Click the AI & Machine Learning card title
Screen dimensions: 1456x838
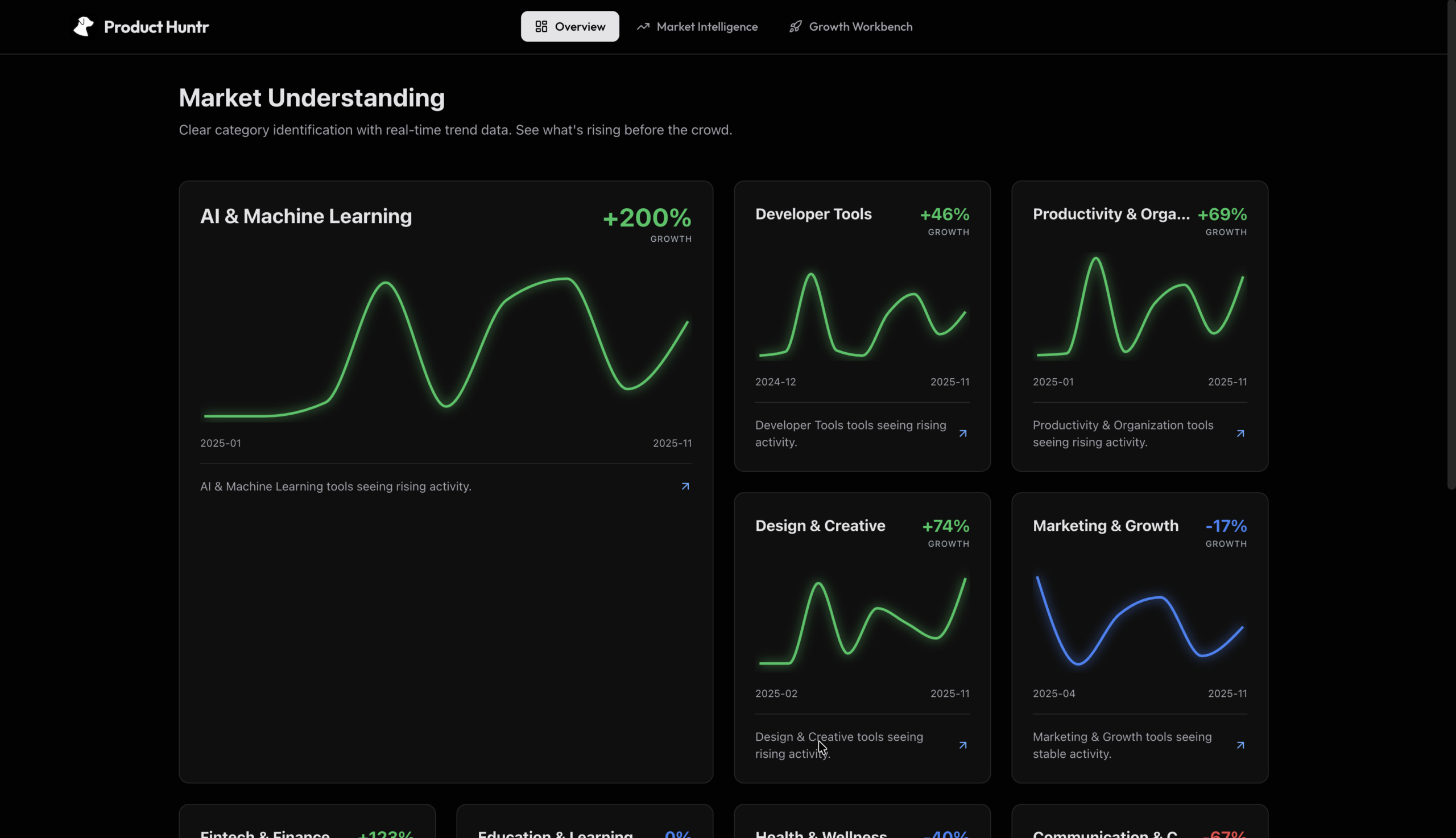[305, 216]
